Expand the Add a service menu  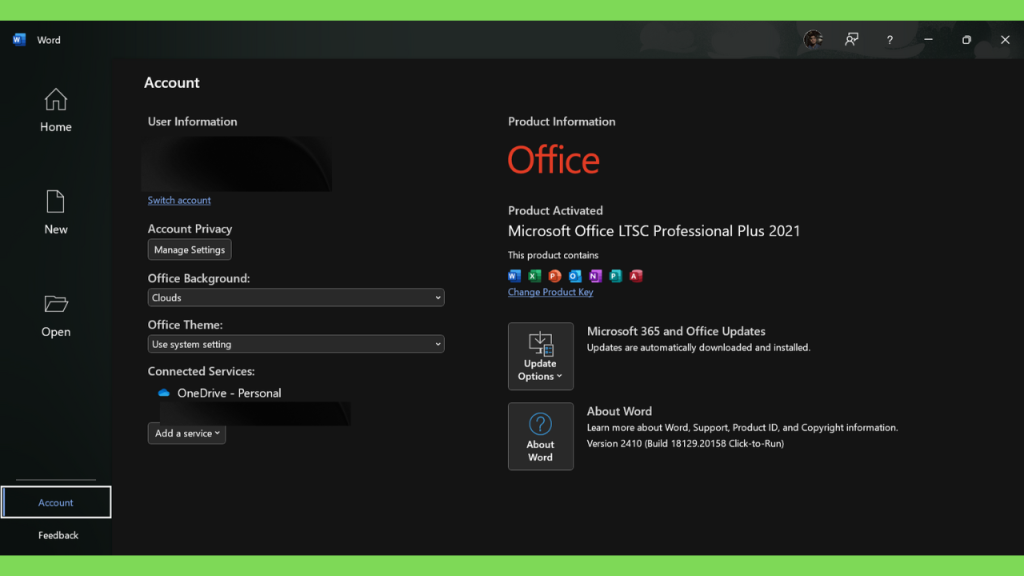point(187,433)
